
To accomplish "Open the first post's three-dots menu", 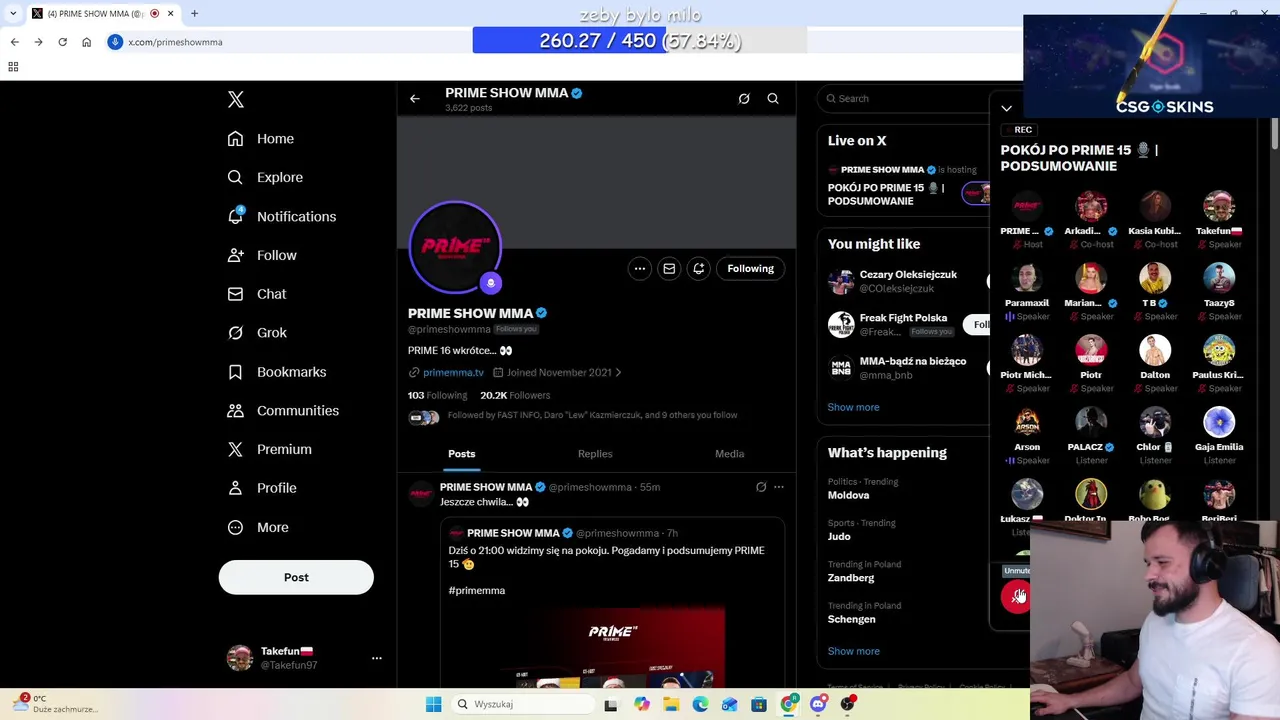I will click(x=779, y=487).
